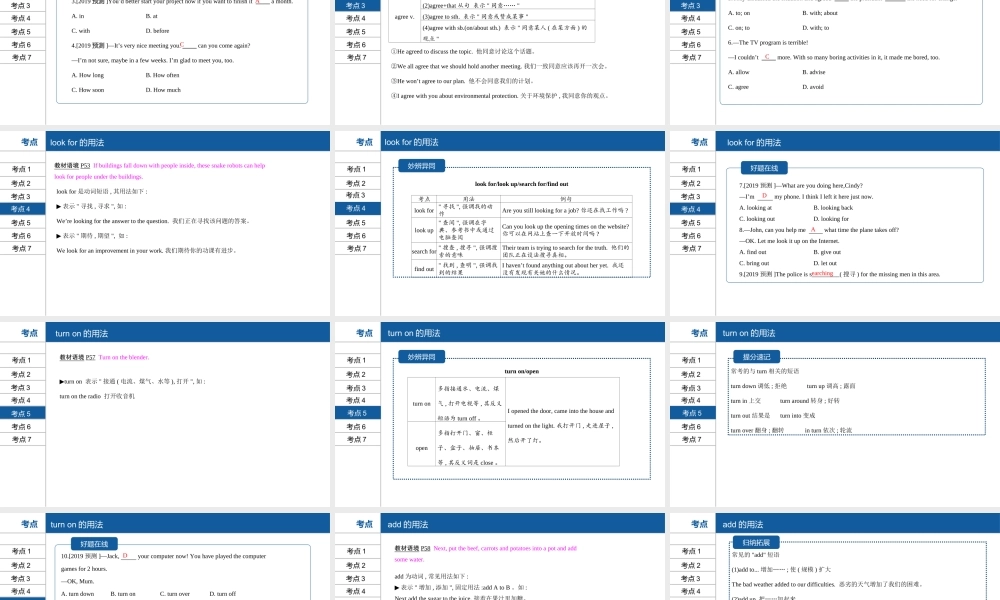Click the 'search for' row in look for table

[522, 251]
